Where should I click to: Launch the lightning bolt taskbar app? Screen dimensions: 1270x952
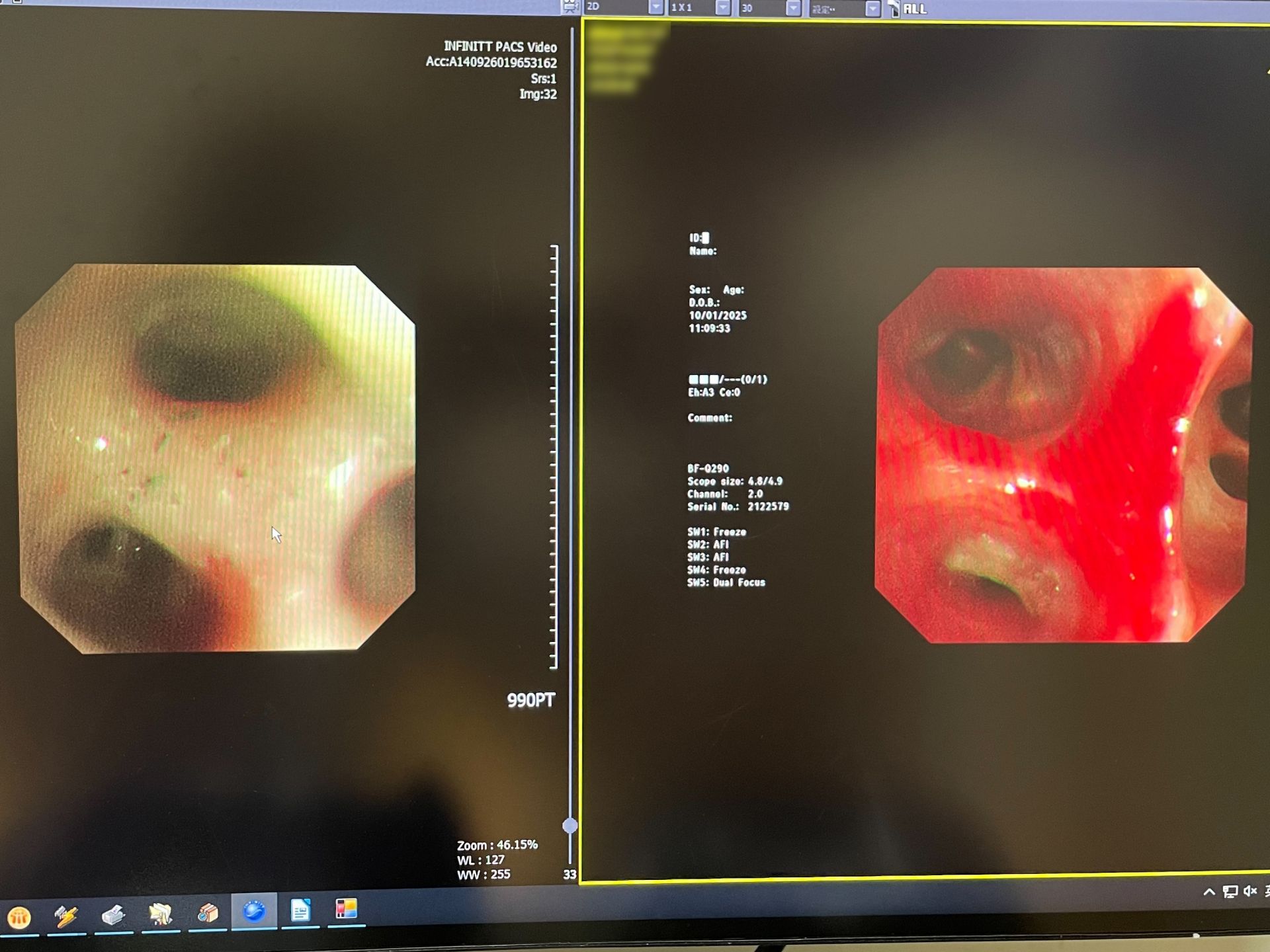pos(66,916)
